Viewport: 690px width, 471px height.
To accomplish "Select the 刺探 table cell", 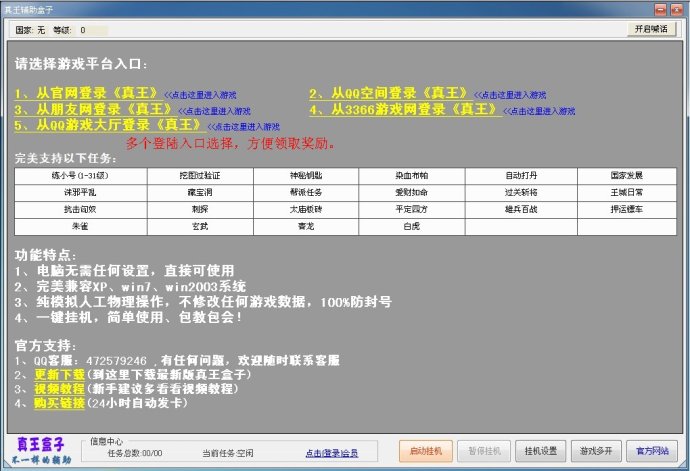I will 200,210.
